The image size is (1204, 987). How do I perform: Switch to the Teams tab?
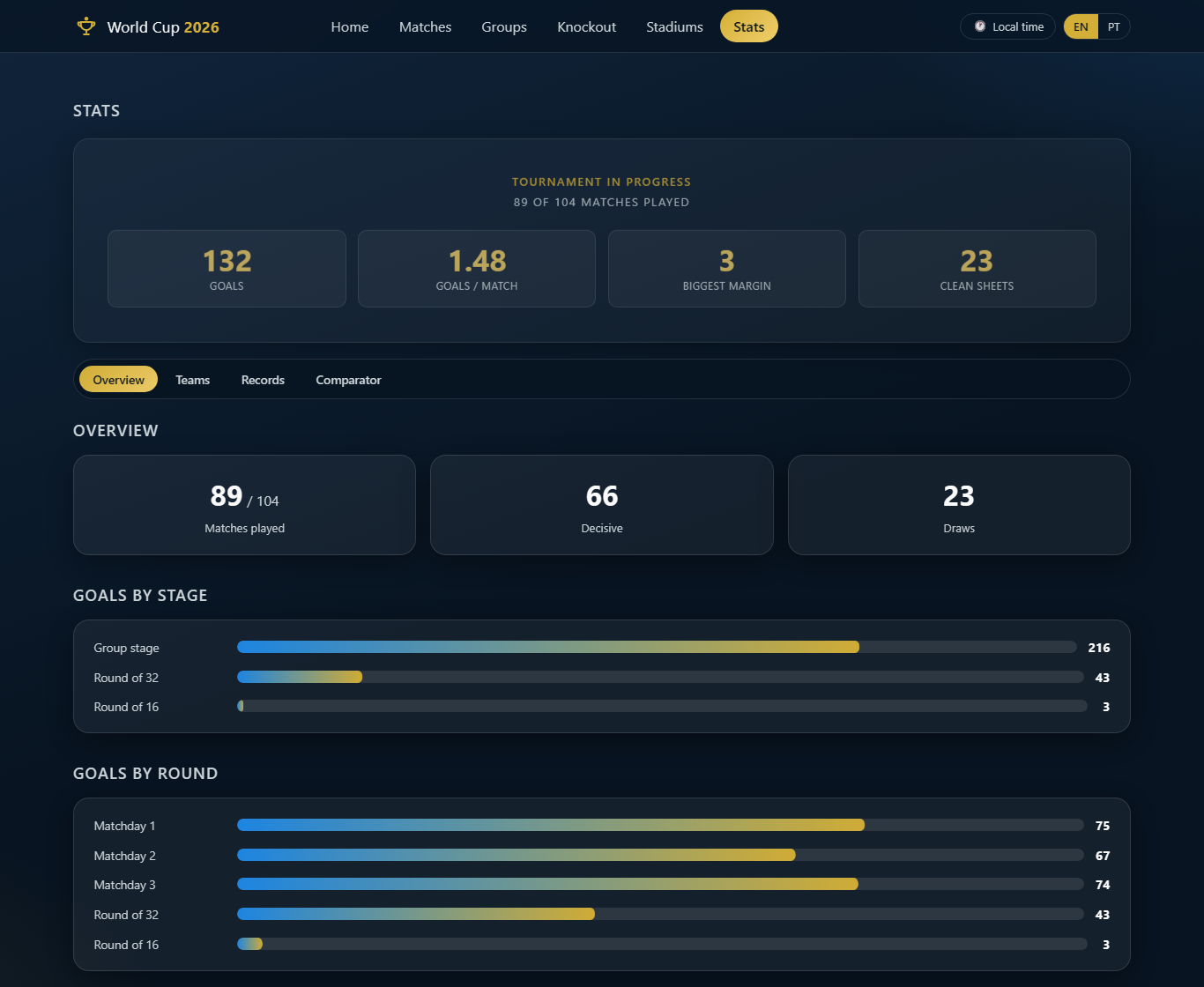[192, 380]
